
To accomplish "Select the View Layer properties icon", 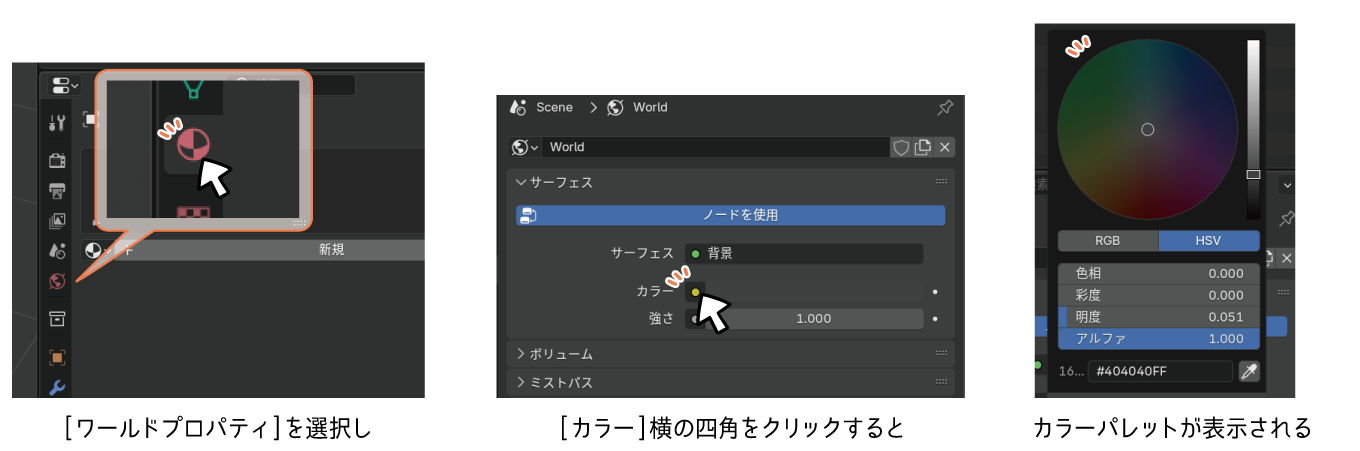I will 58,221.
